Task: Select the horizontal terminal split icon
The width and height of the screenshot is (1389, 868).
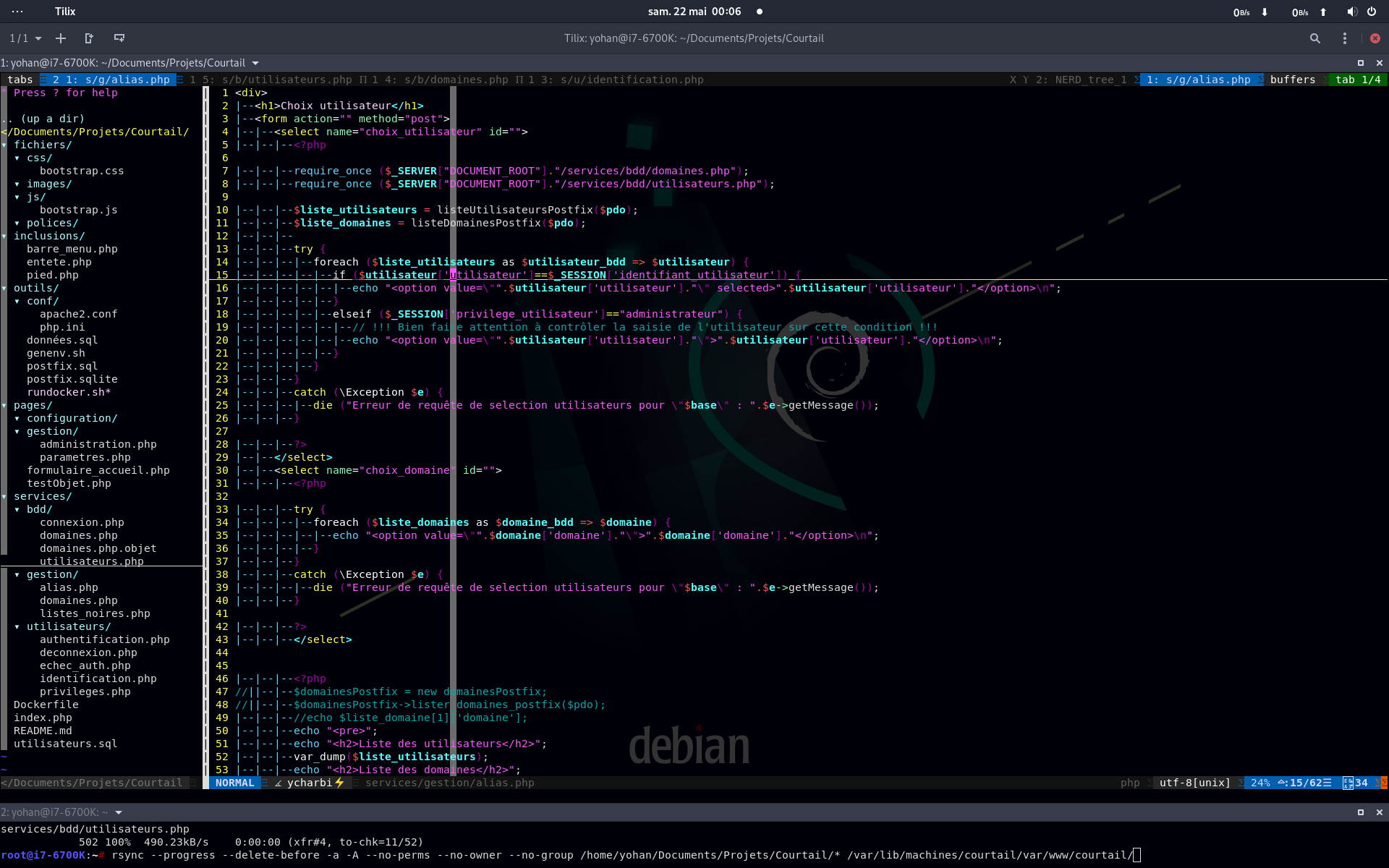Action: coord(119,38)
